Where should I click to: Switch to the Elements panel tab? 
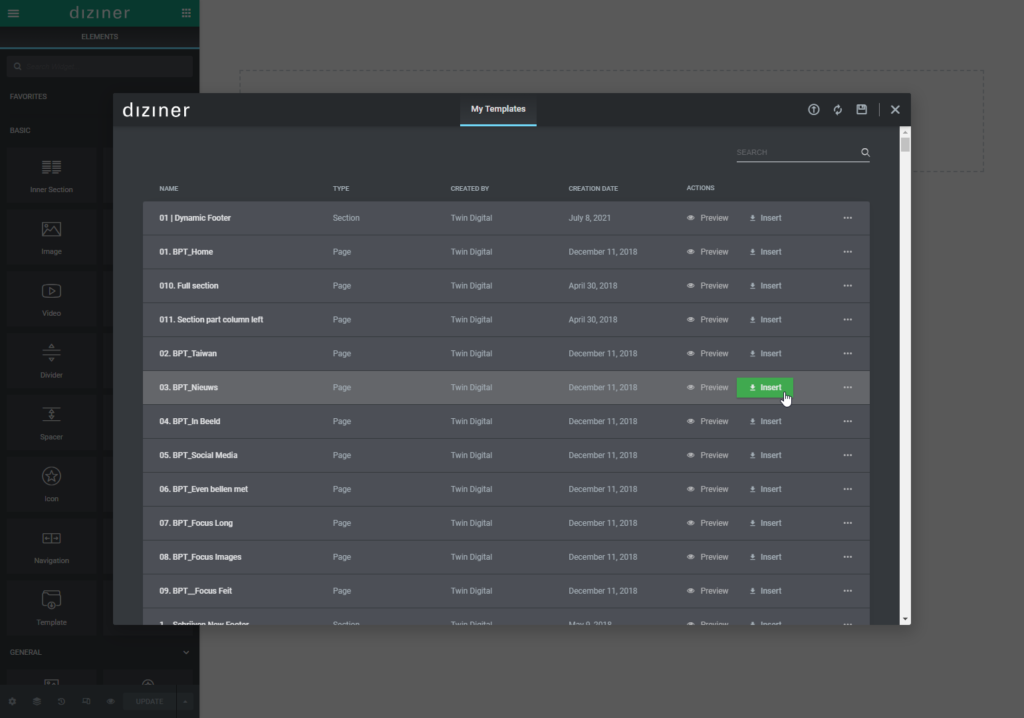click(99, 37)
